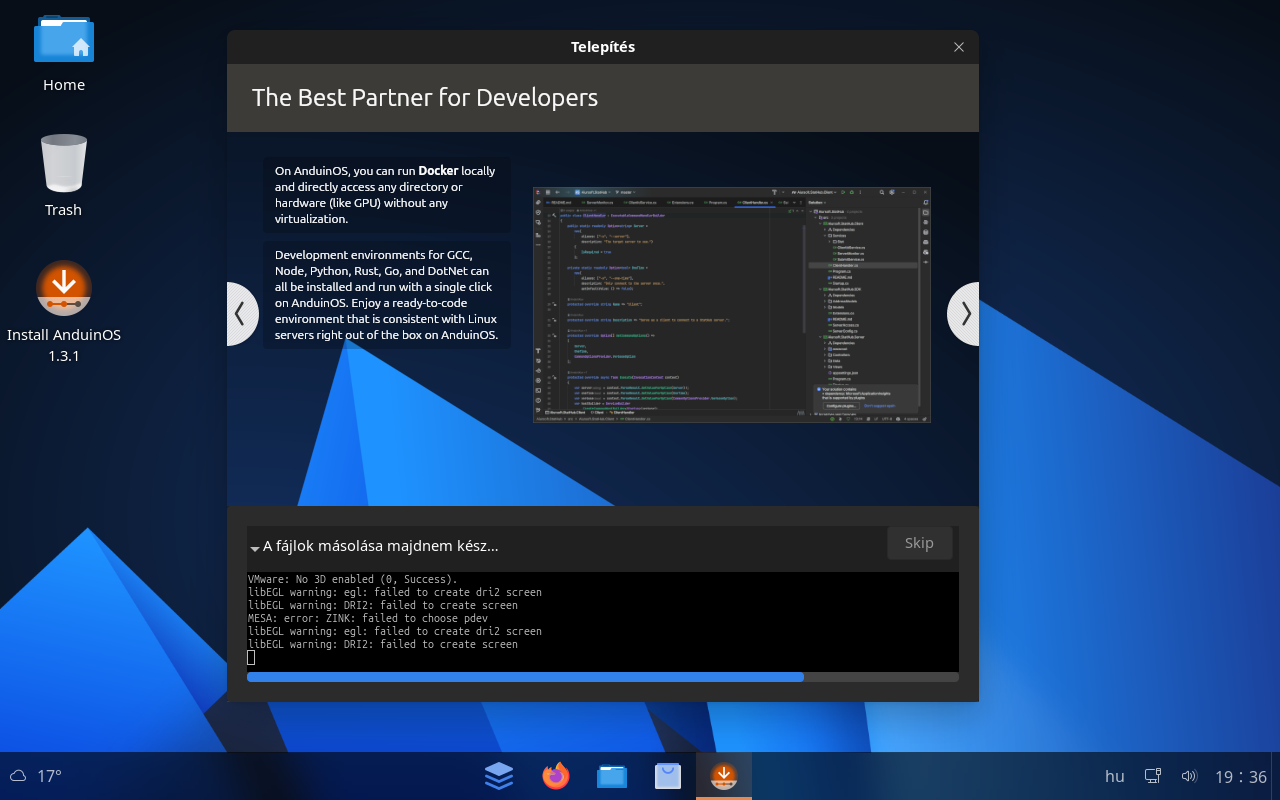This screenshot has width=1280, height=800.
Task: Switch keyboard layout via hu indicator
Action: tap(1114, 776)
